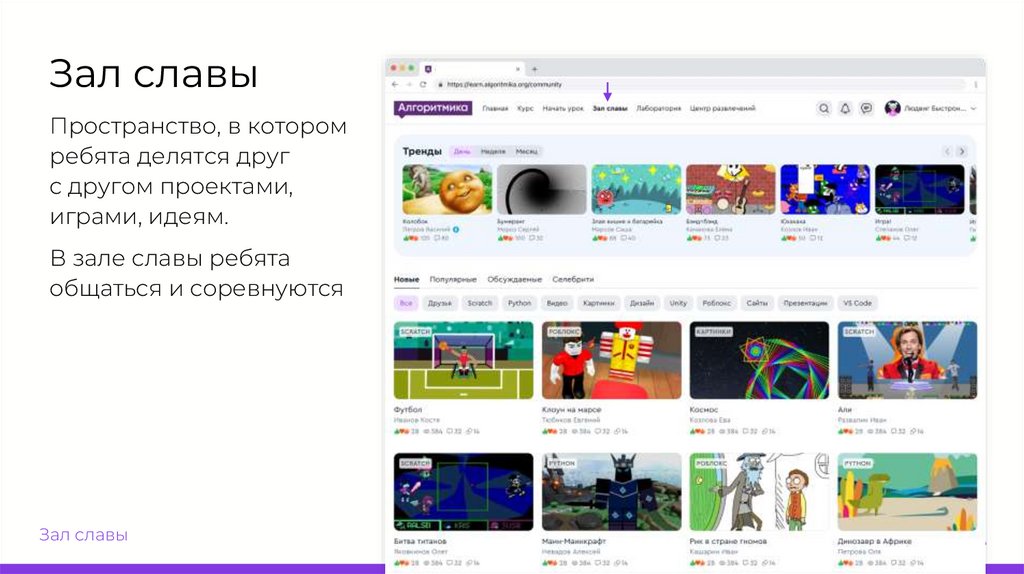Viewport: 1024px width, 574px height.
Task: Select the Друзья filter chip
Action: click(440, 303)
